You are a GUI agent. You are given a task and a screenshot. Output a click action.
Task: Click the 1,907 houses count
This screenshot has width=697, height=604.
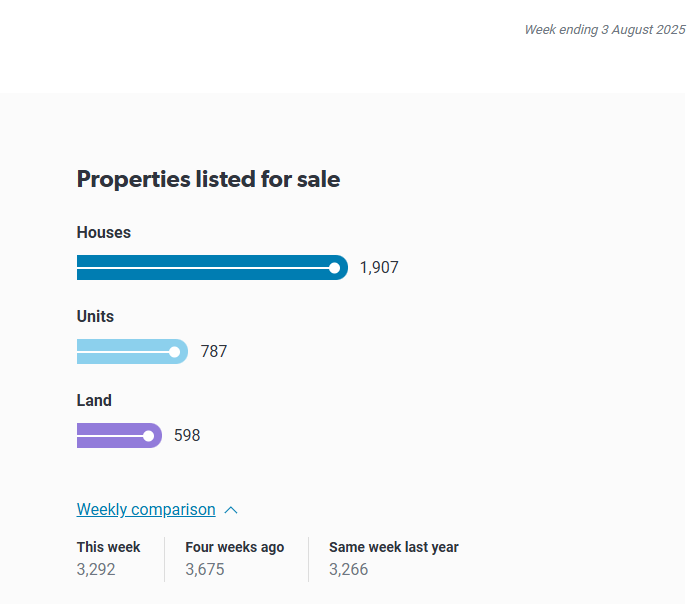pyautogui.click(x=379, y=268)
